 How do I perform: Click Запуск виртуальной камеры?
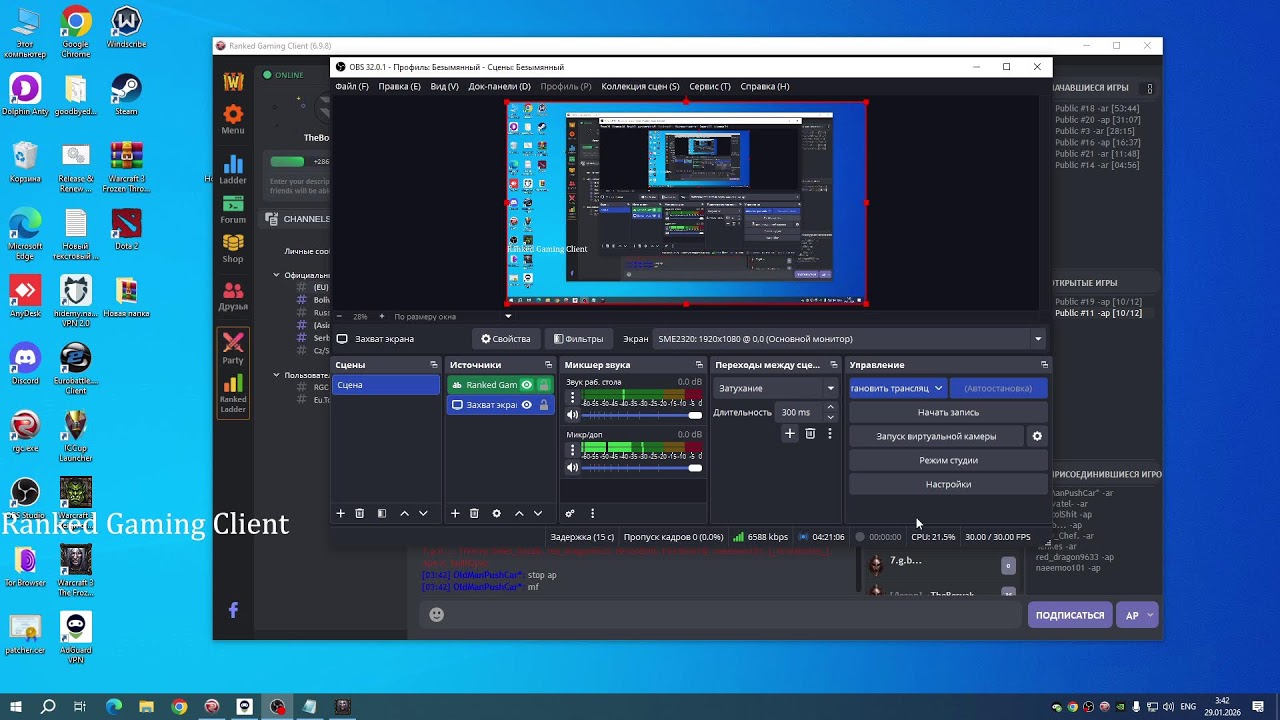pyautogui.click(x=936, y=436)
